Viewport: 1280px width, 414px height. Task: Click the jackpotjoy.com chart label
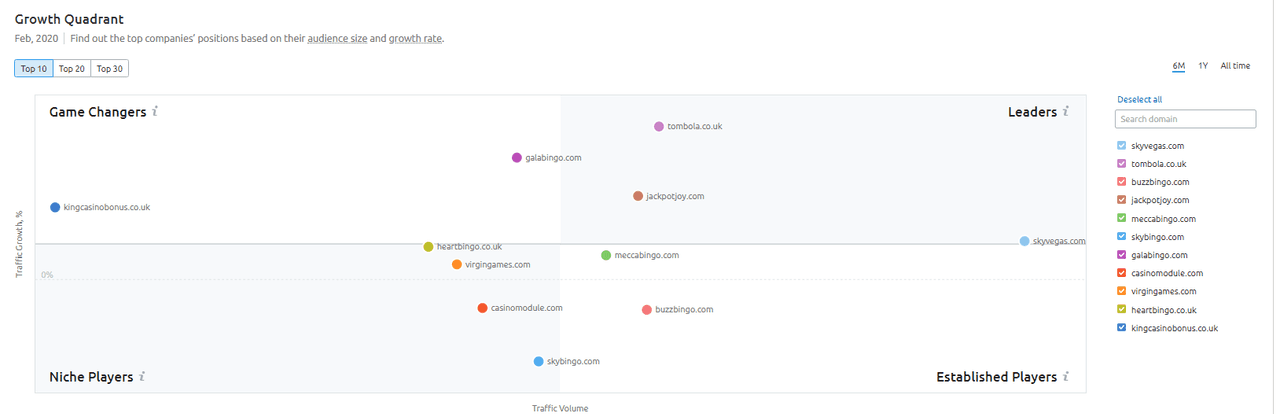pos(676,196)
